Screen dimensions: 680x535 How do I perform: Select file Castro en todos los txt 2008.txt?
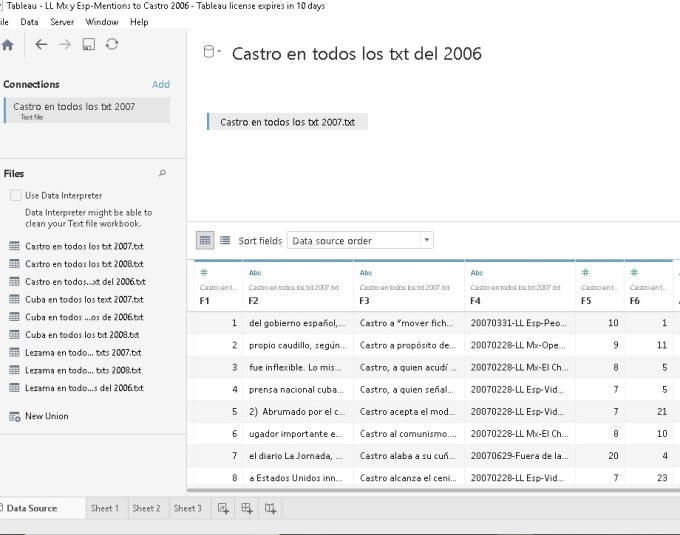click(x=84, y=264)
